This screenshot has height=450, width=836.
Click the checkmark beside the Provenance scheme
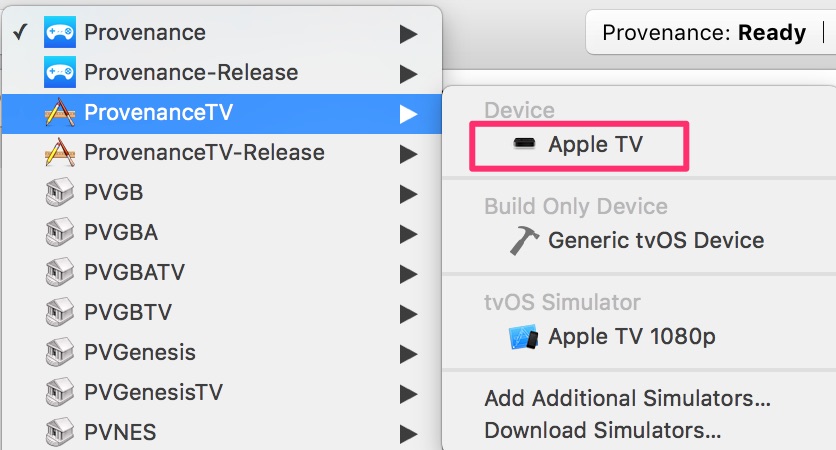[x=20, y=32]
